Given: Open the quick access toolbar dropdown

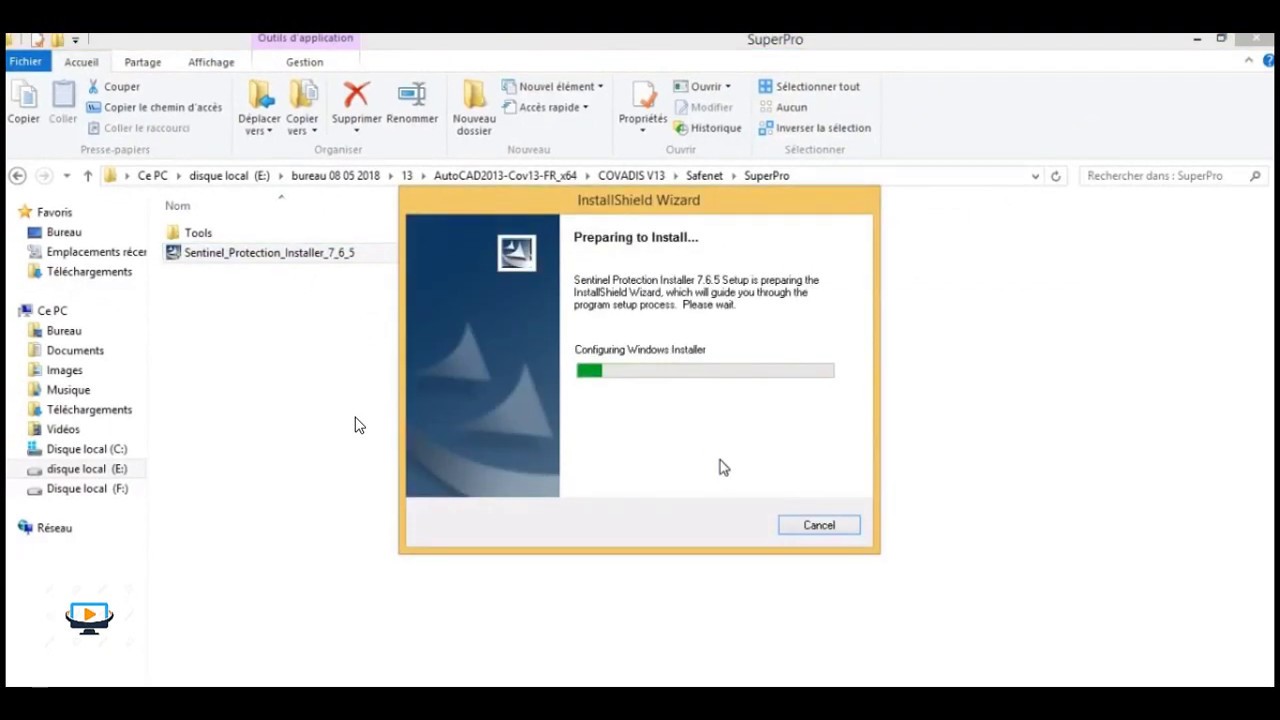Looking at the screenshot, I should (x=75, y=40).
